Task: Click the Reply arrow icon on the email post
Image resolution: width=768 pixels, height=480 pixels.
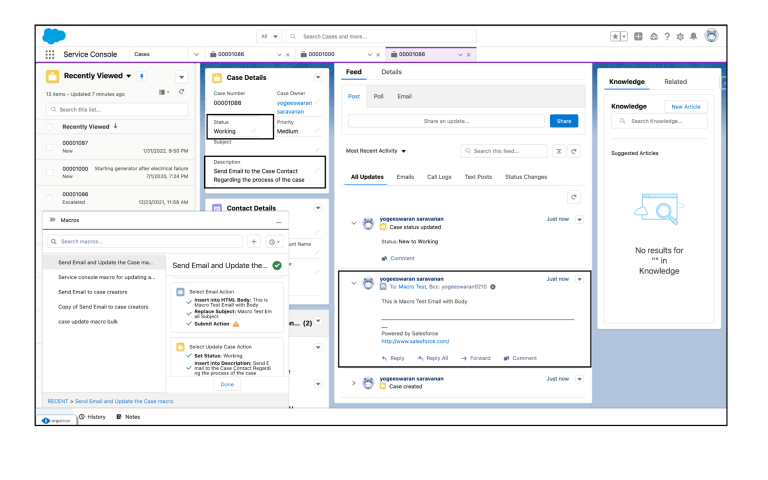Action: click(x=384, y=358)
